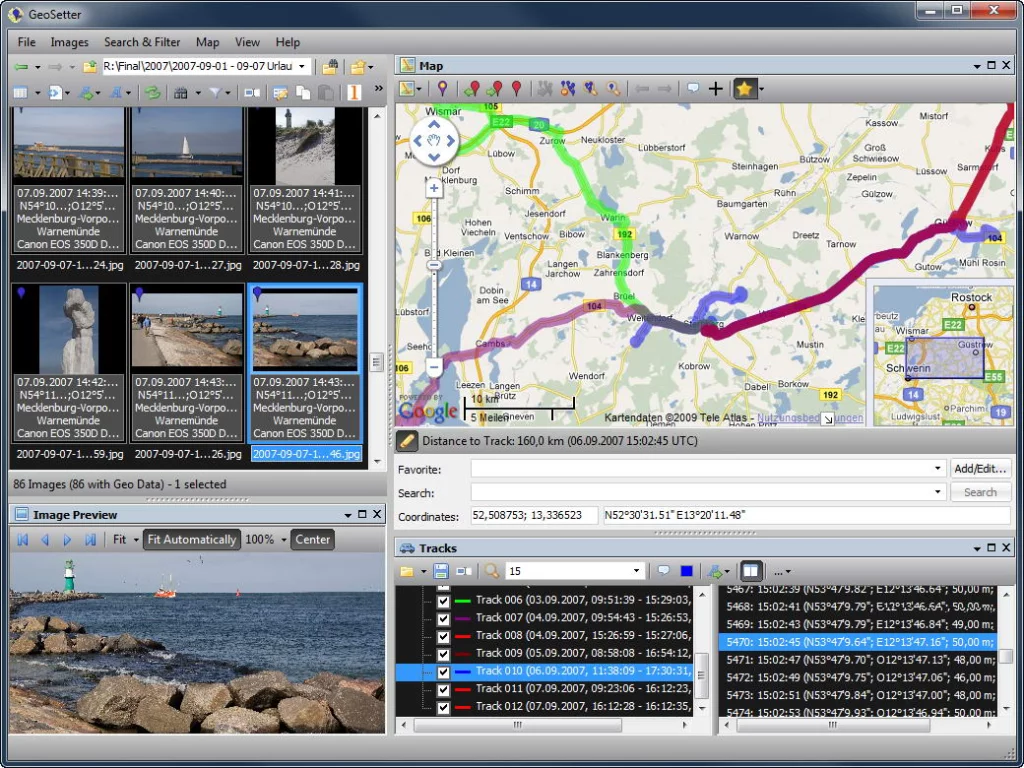Open the Search & Filter menu
Screen dimensions: 1024x768
click(x=142, y=42)
